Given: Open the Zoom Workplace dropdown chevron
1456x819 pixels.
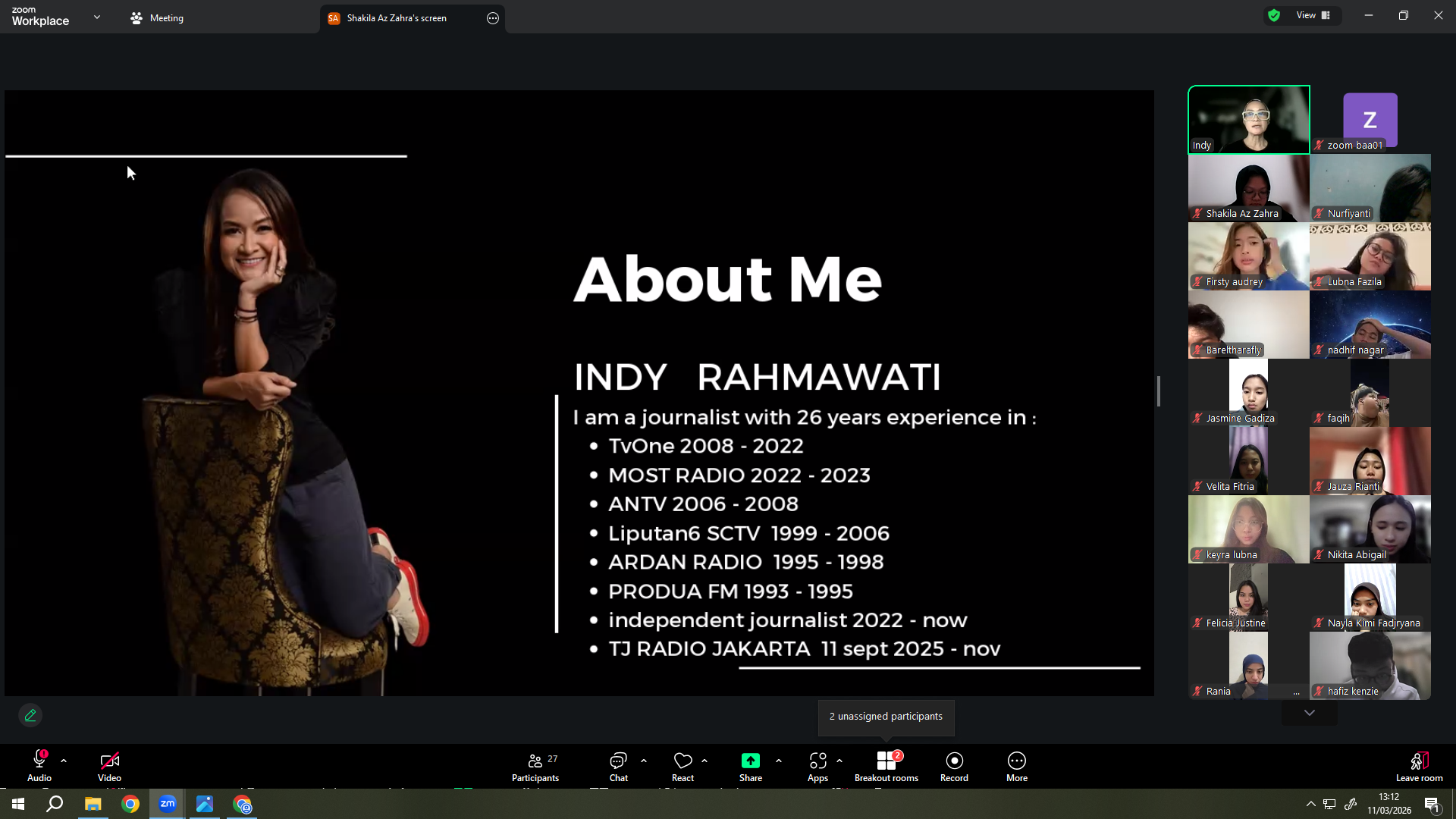Looking at the screenshot, I should pos(97,17).
